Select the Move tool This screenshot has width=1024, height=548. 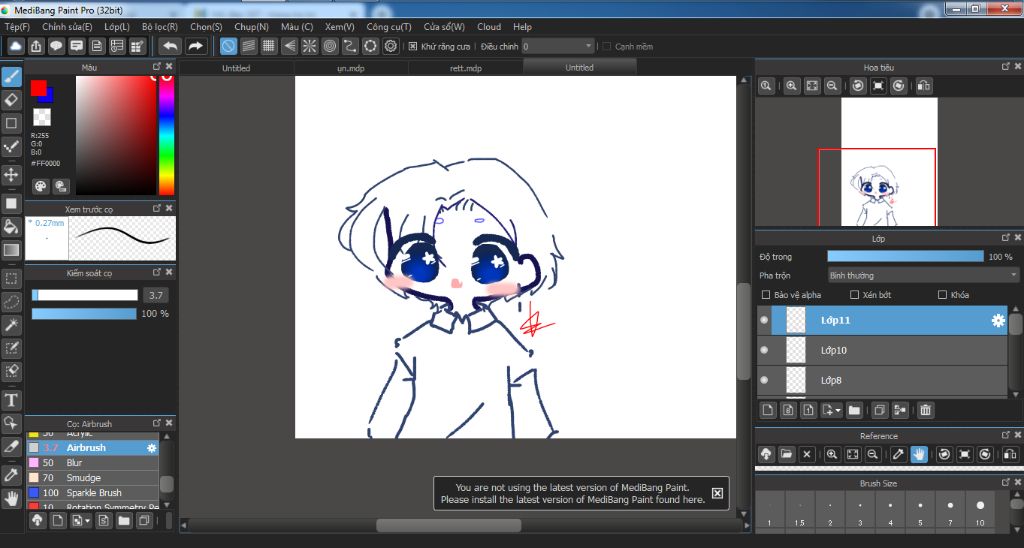[11, 174]
